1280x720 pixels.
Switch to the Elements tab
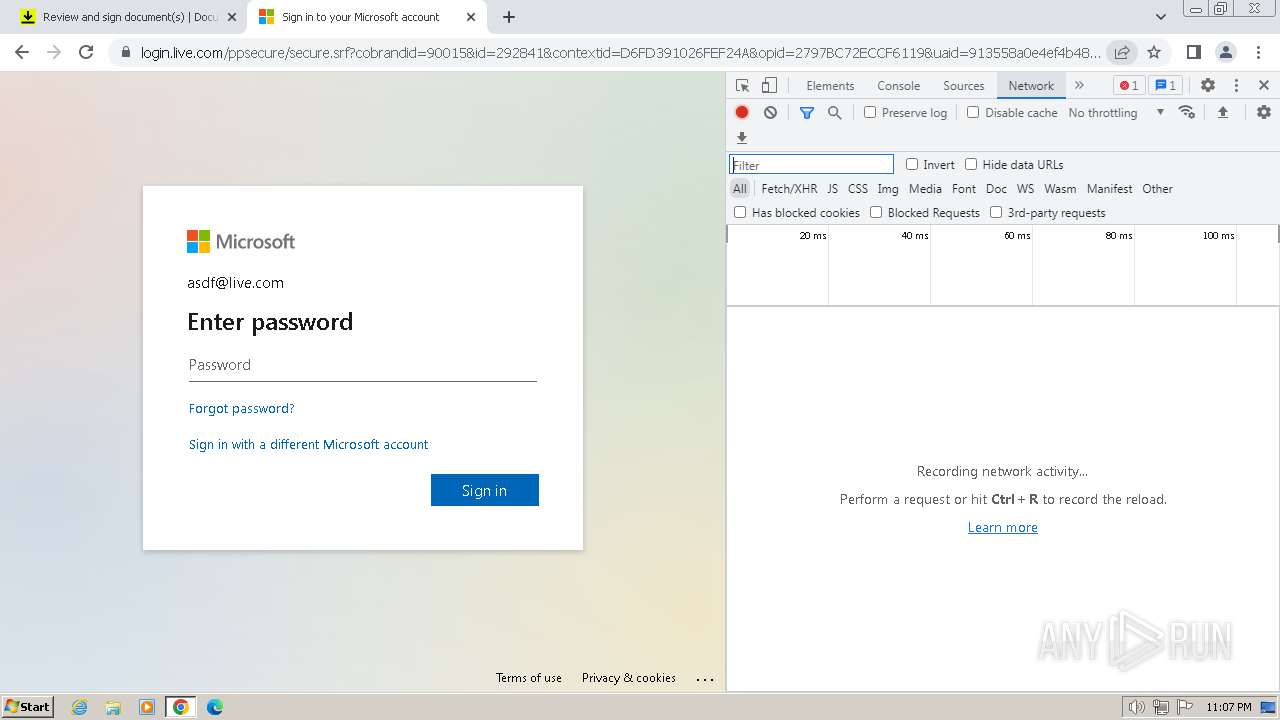[x=830, y=86]
